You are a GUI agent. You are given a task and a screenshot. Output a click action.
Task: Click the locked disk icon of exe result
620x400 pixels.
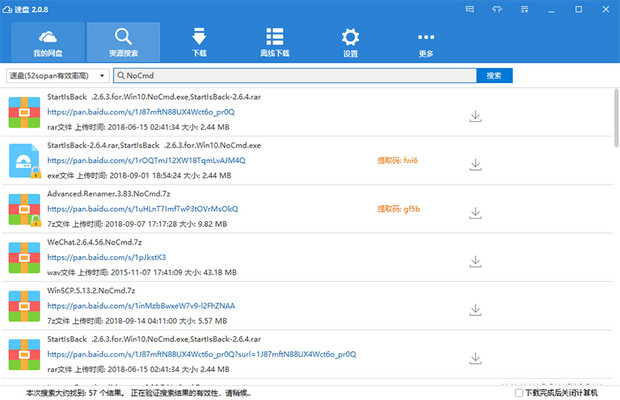pyautogui.click(x=25, y=161)
